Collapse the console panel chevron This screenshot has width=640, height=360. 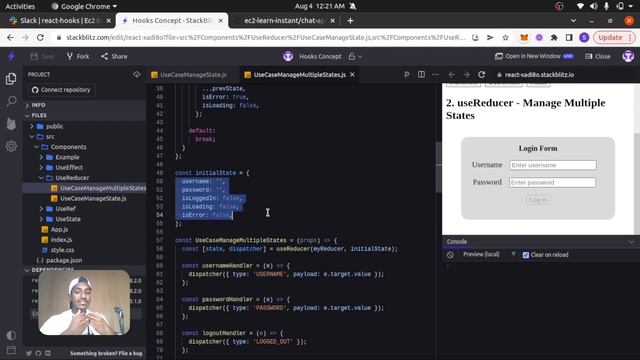pyautogui.click(x=631, y=242)
